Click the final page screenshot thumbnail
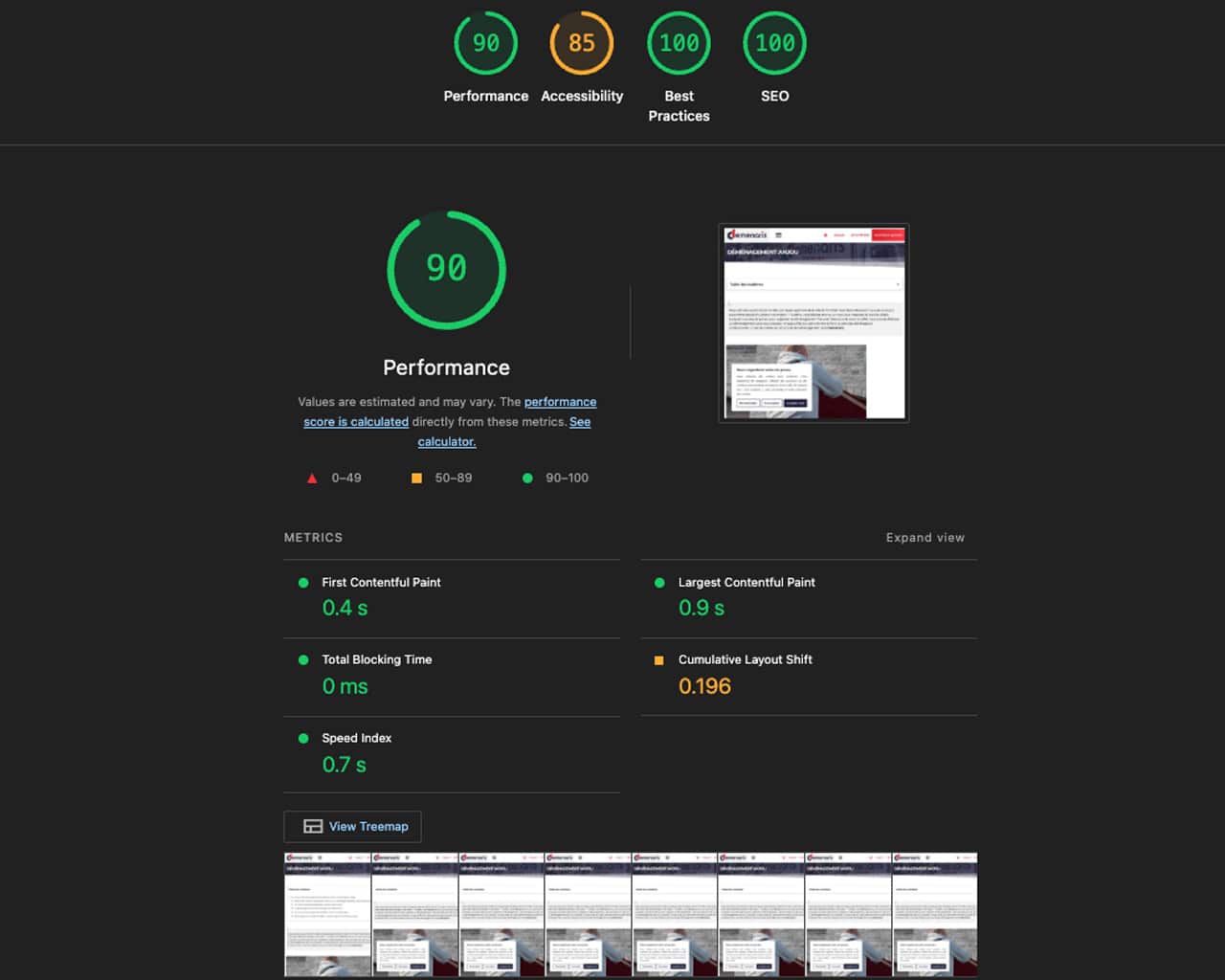 click(813, 323)
